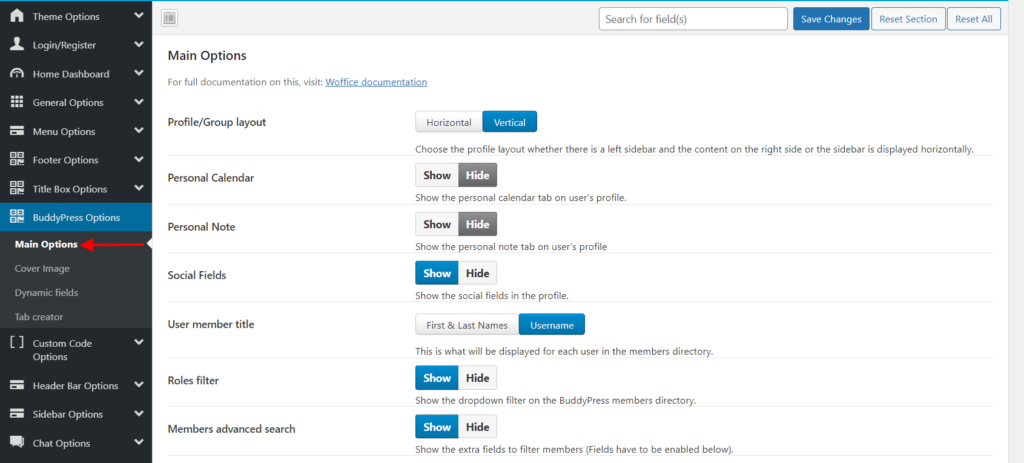Hide the Social Fields option

pos(477,273)
